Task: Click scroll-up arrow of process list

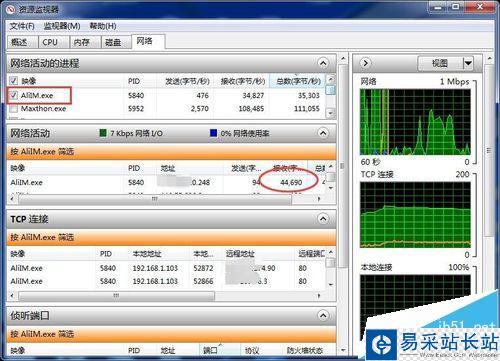Action: point(330,79)
